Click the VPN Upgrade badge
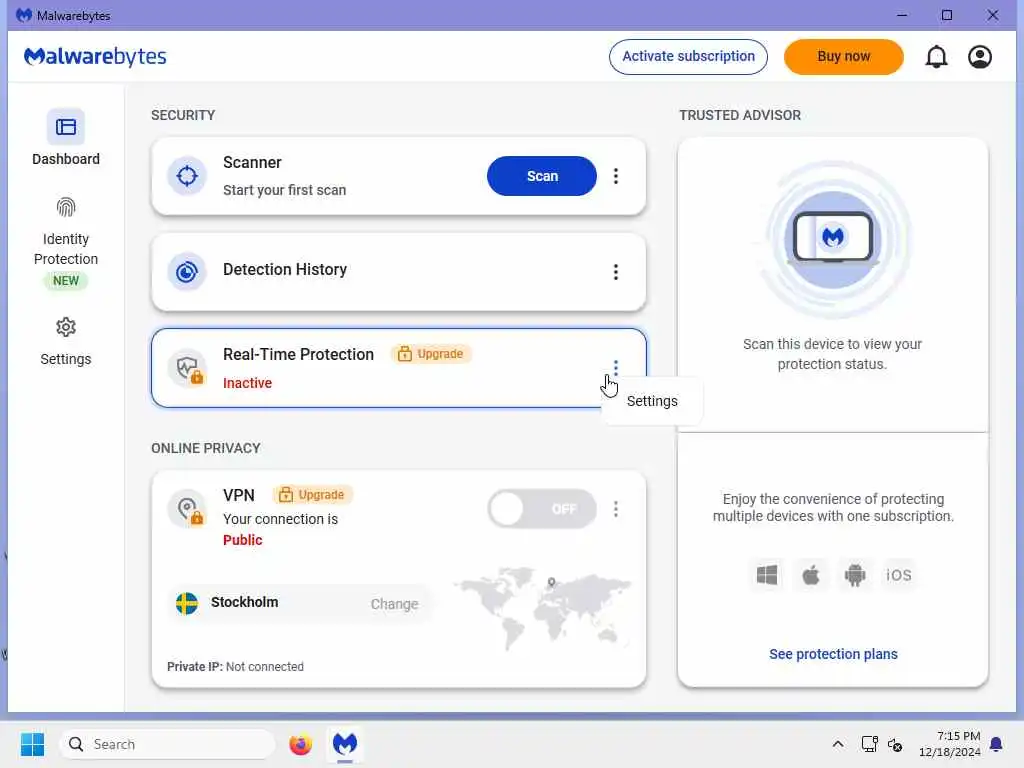This screenshot has height=768, width=1024. coord(312,495)
